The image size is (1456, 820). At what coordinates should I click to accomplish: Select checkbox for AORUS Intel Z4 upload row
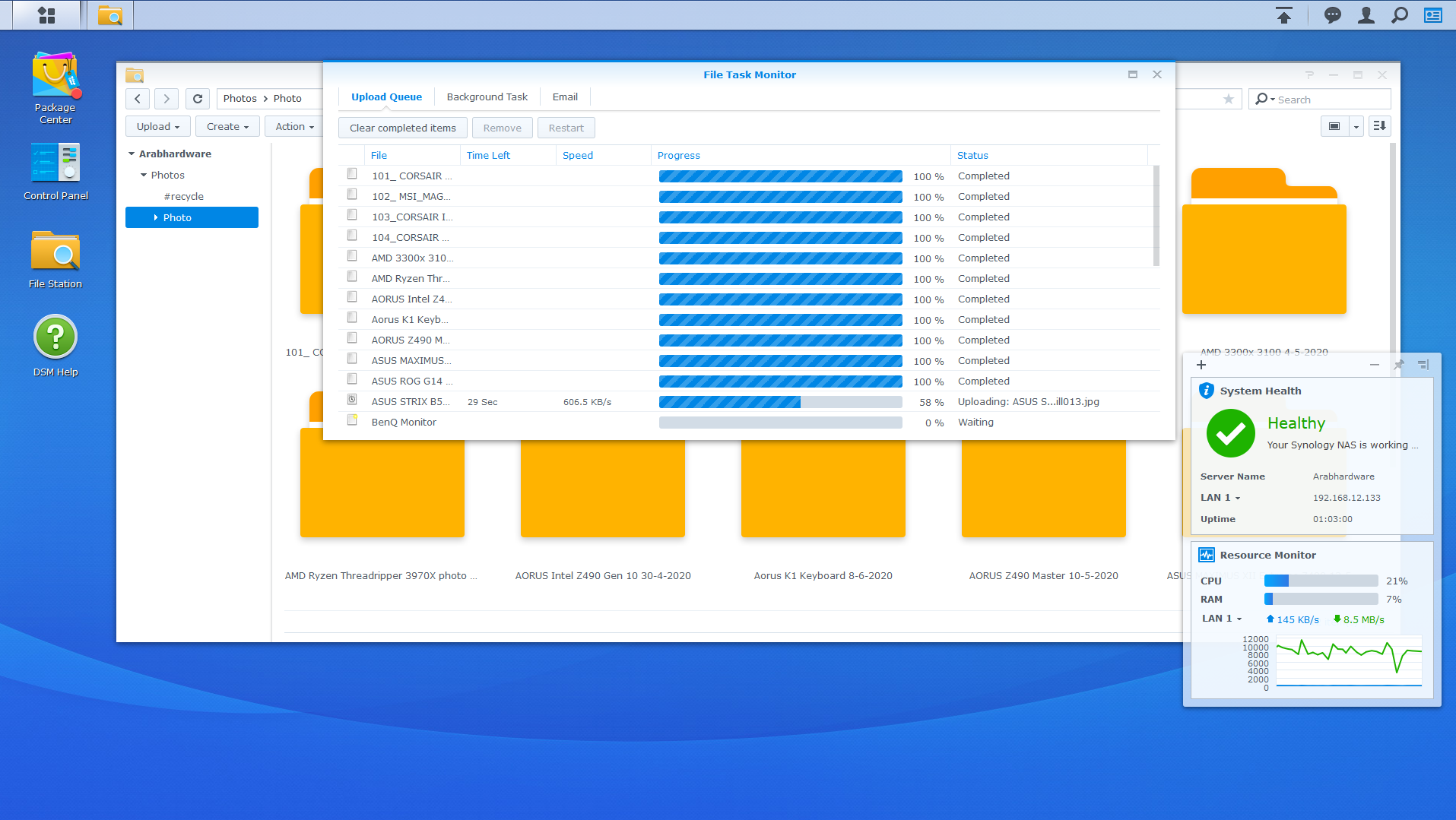(352, 297)
